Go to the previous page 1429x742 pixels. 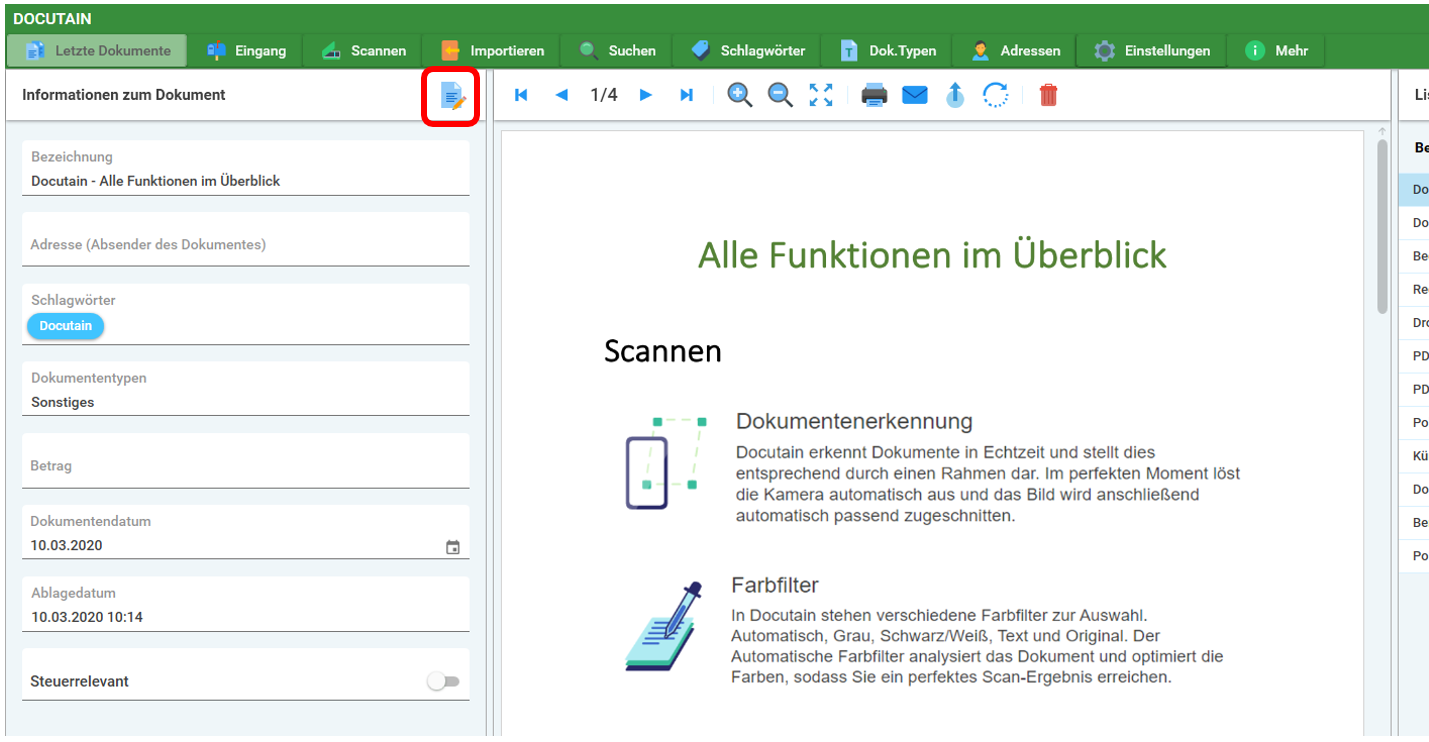(x=561, y=95)
